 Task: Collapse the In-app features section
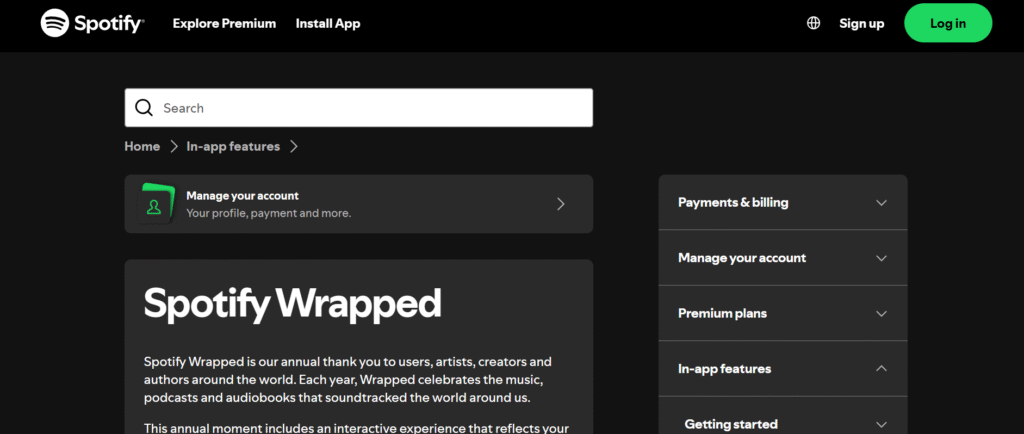(783, 369)
